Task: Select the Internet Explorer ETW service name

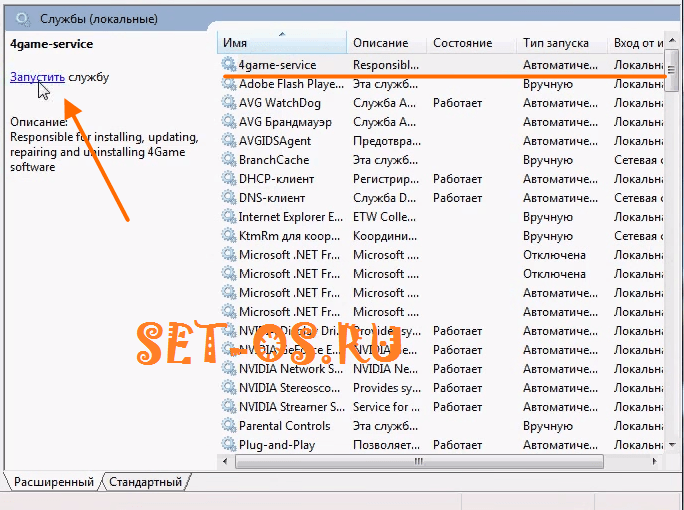Action: (291, 217)
